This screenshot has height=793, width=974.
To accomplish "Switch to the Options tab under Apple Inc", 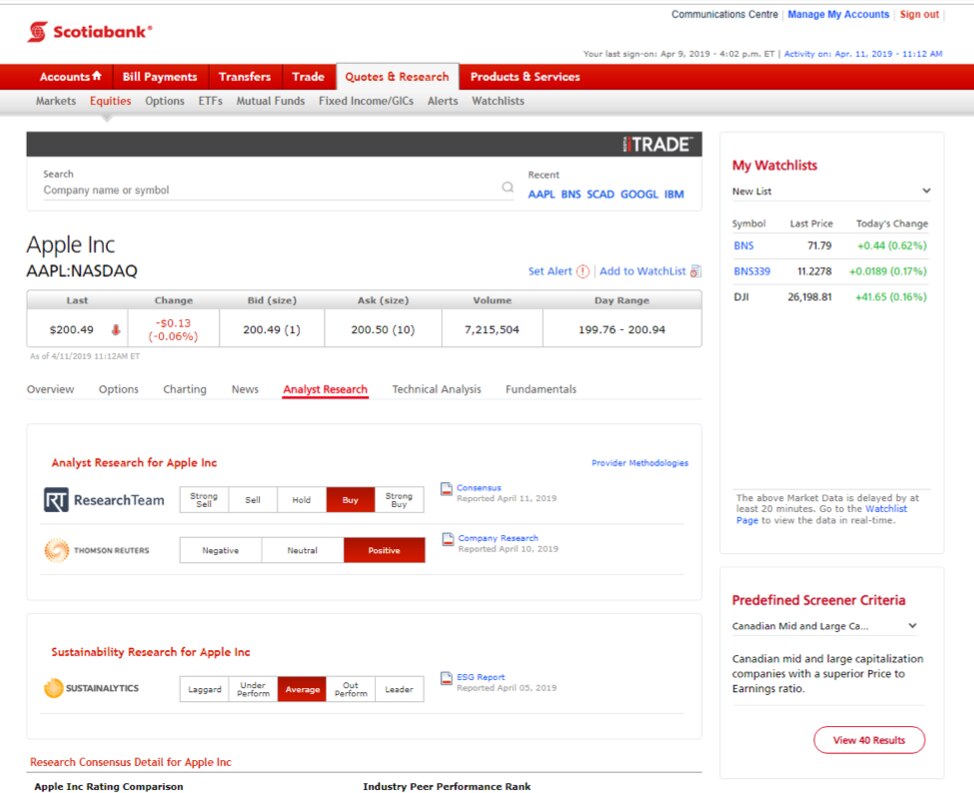I will [119, 389].
